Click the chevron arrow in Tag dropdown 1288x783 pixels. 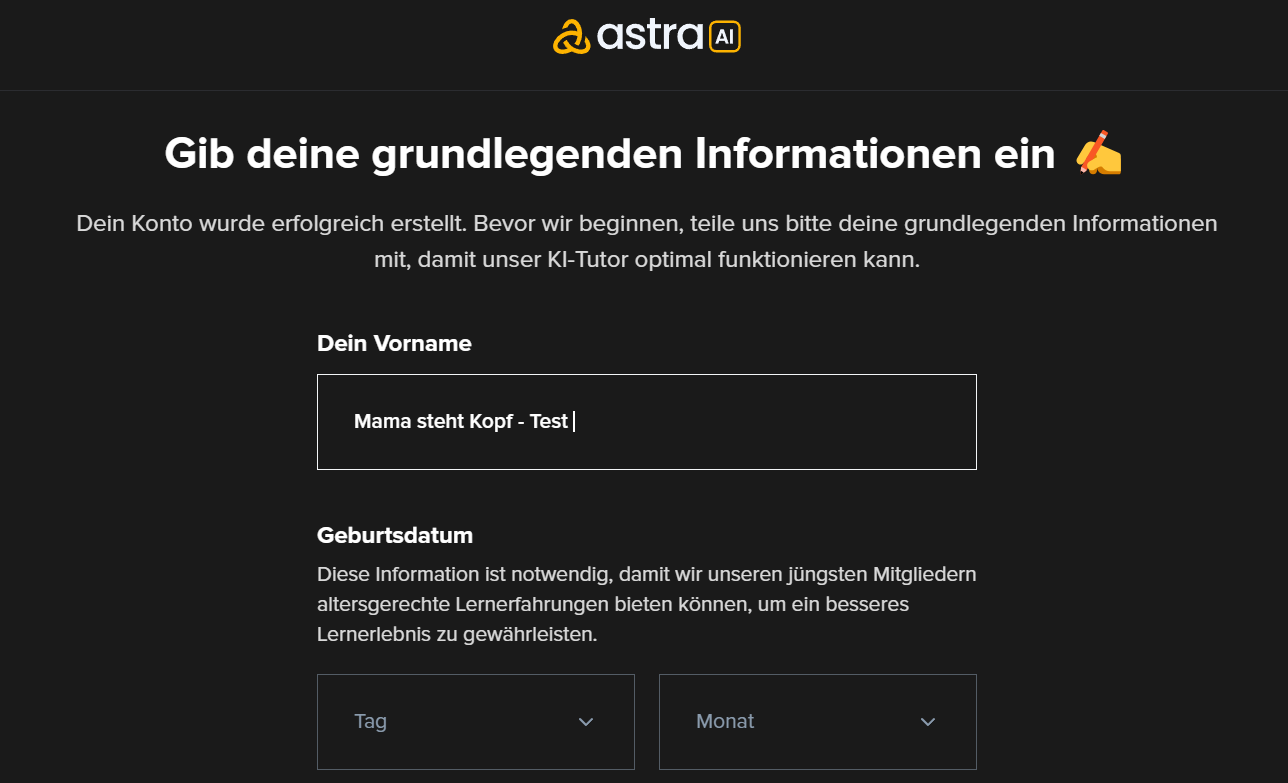pos(586,722)
